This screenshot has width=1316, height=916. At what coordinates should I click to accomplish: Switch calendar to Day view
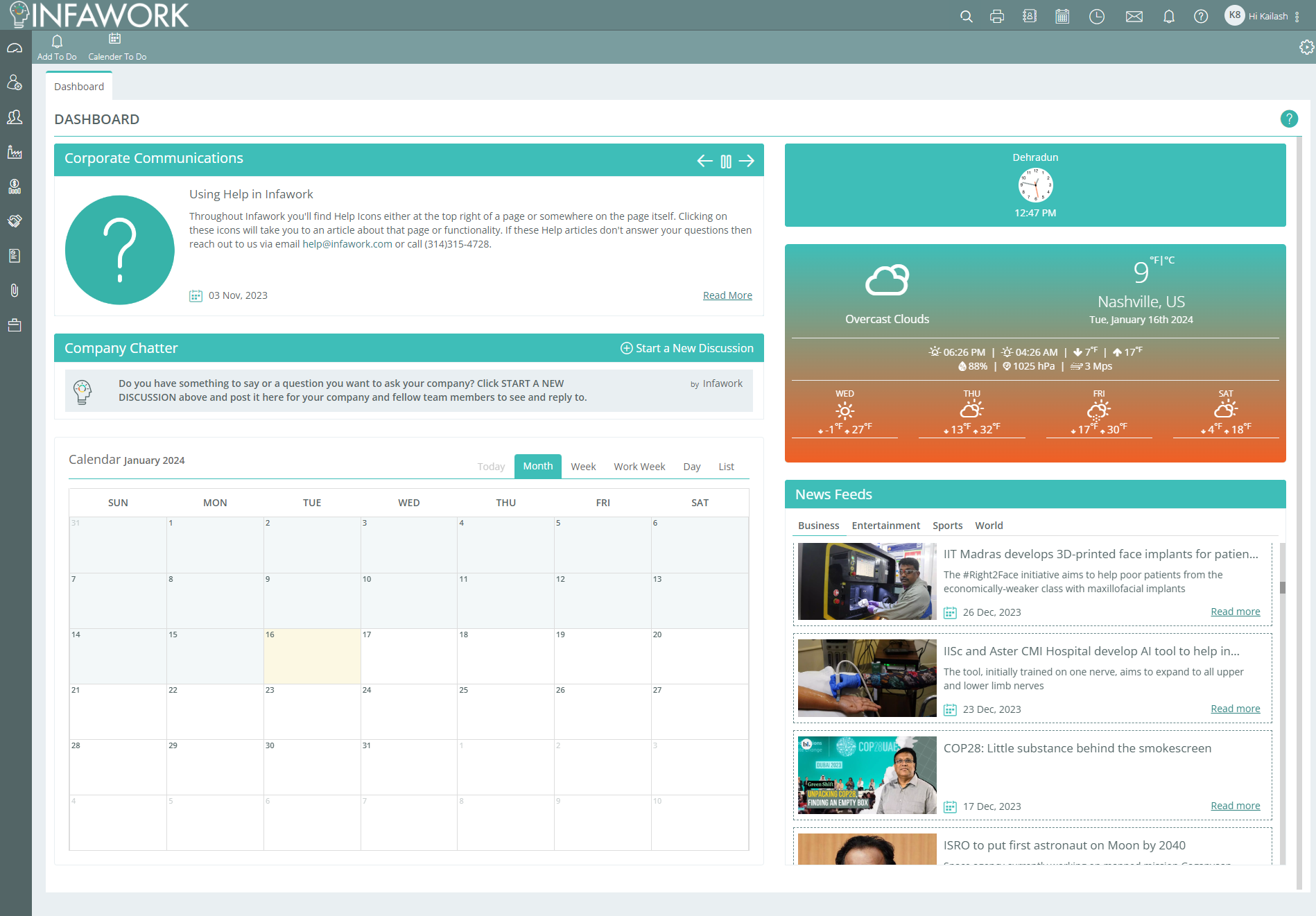pos(691,467)
